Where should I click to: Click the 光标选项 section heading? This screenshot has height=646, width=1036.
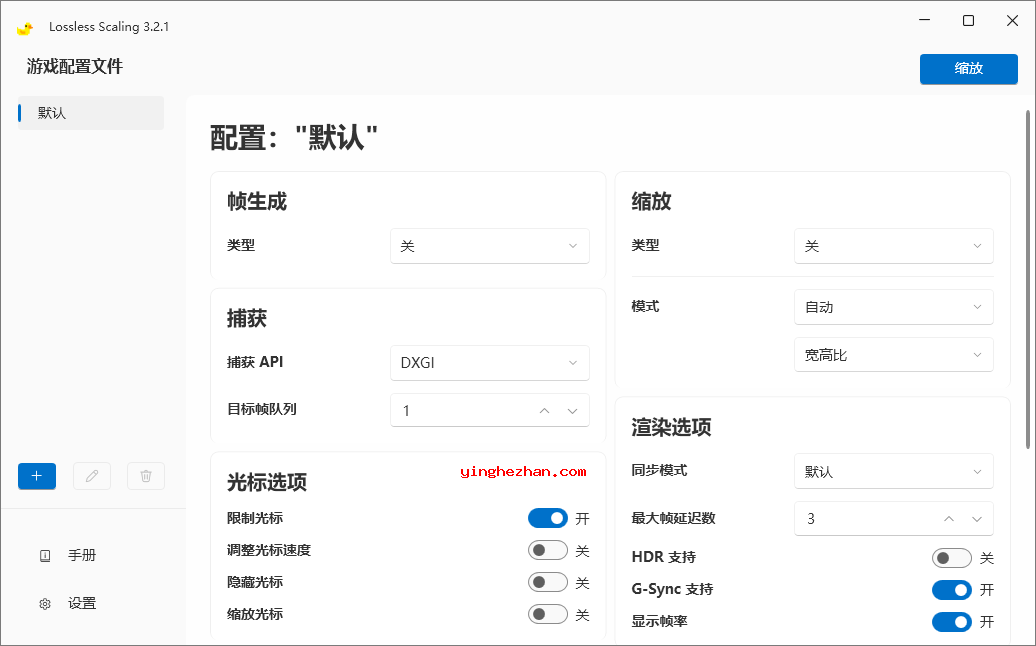[x=267, y=483]
